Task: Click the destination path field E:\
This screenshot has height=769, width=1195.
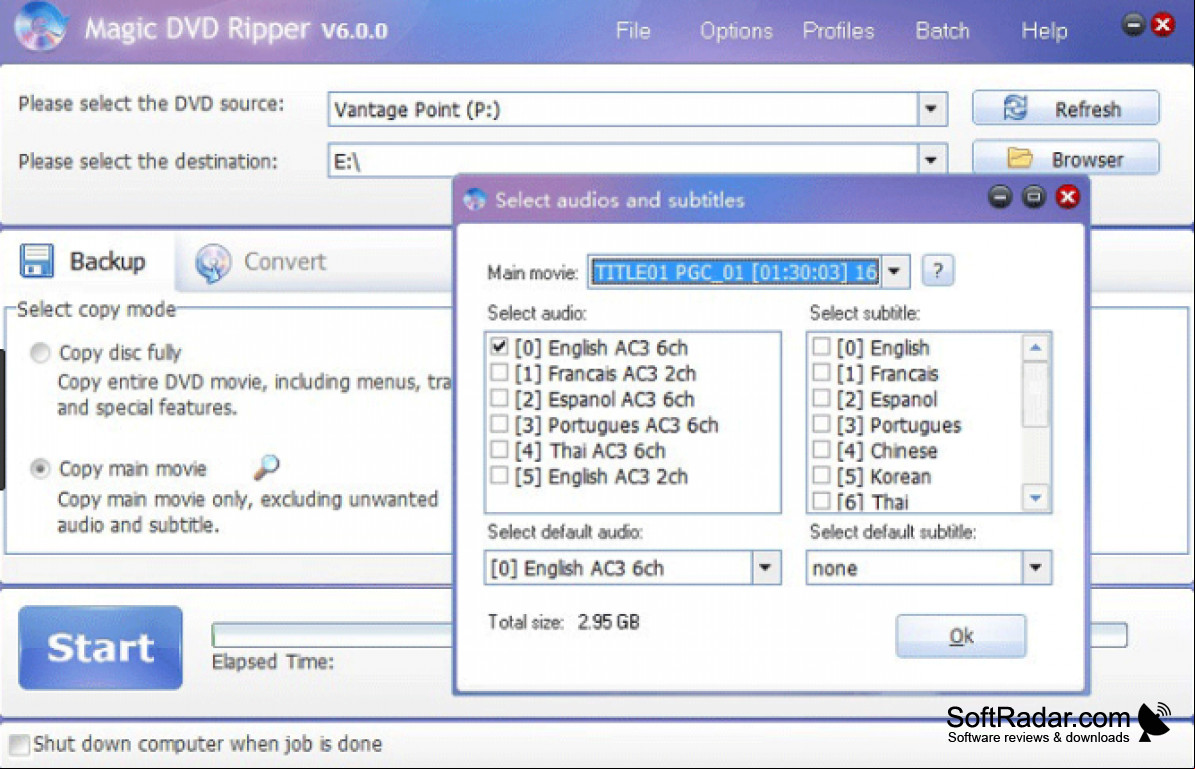Action: coord(623,161)
